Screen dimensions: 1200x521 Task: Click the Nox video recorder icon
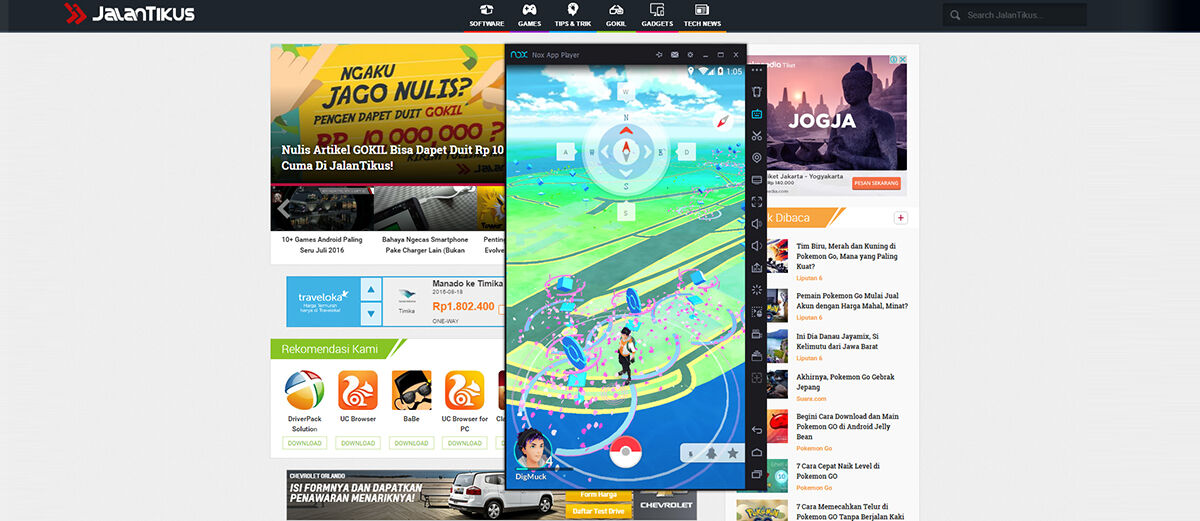point(757,334)
